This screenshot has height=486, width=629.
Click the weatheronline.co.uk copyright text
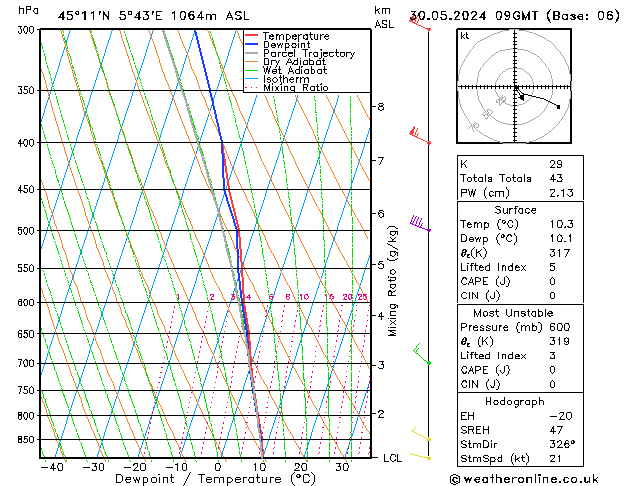pos(524,479)
